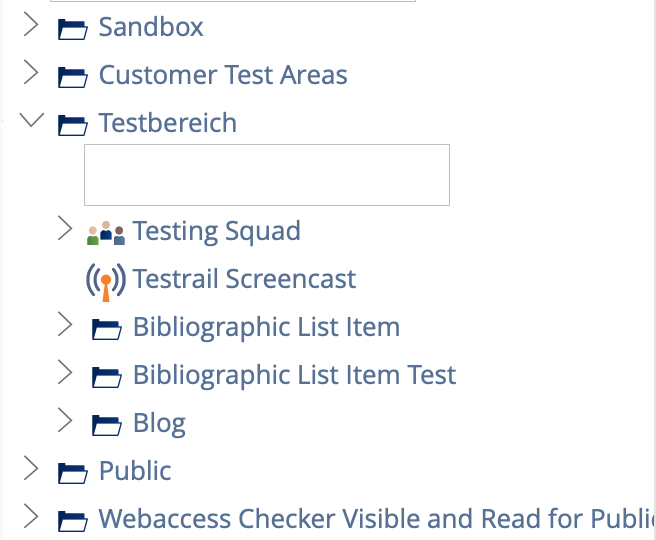Click the Testing Squad group icon
656x540 pixels.
106,233
